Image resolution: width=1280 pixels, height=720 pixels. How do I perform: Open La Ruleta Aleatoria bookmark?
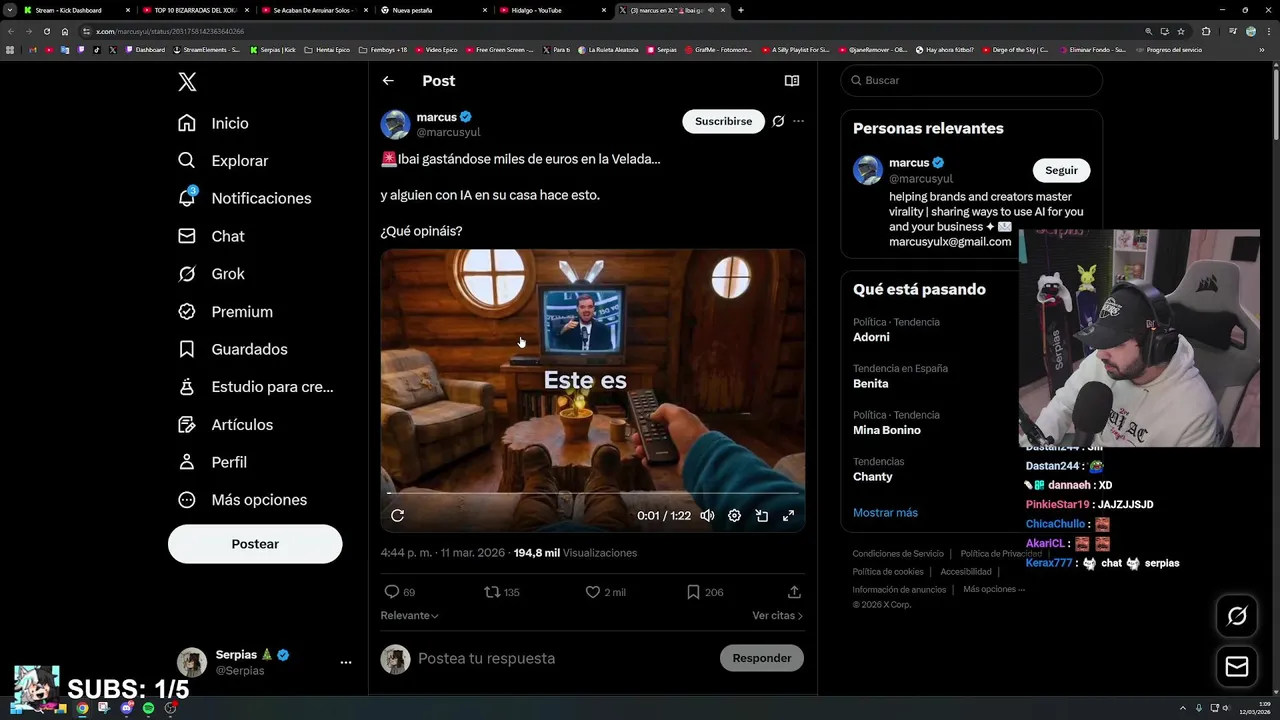pos(607,50)
